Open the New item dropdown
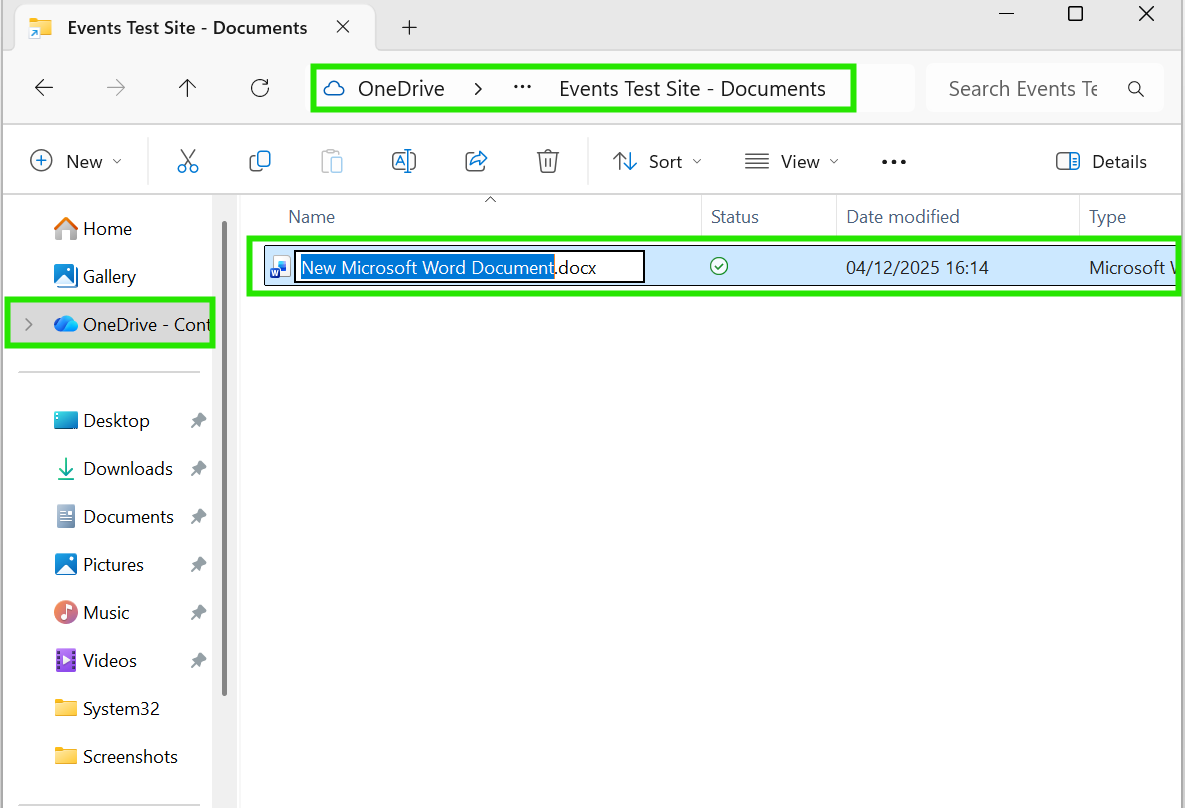Image resolution: width=1185 pixels, height=808 pixels. pyautogui.click(x=76, y=161)
